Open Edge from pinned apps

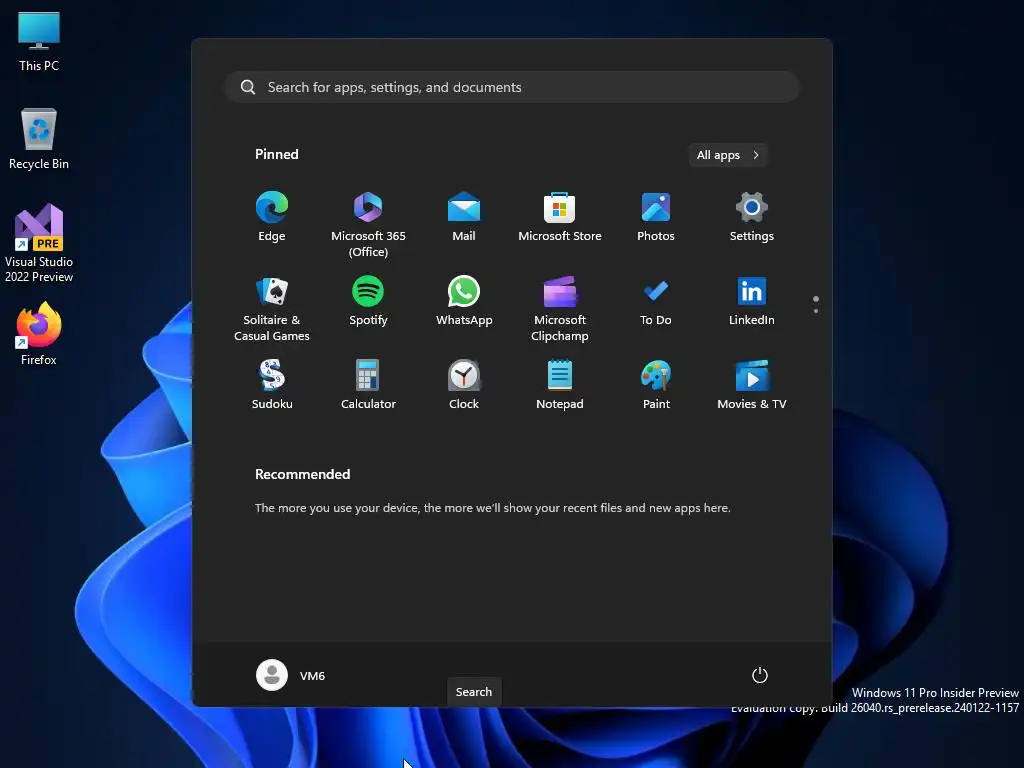pos(272,217)
